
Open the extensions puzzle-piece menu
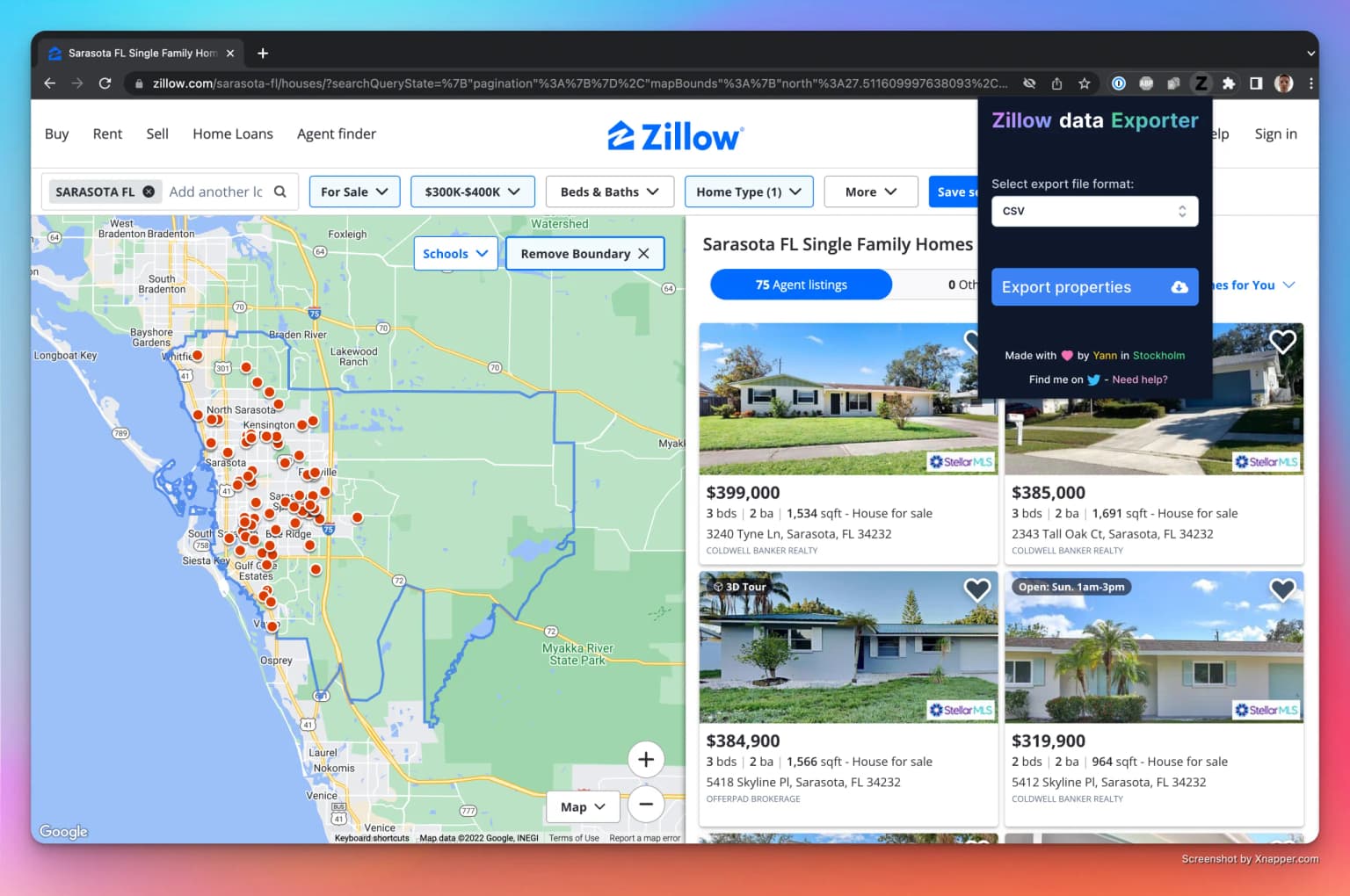coord(1229,83)
